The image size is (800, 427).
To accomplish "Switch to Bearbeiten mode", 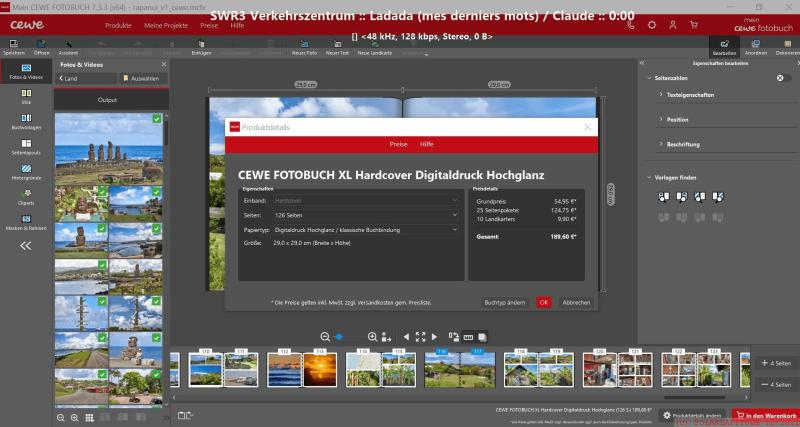I will (x=724, y=46).
